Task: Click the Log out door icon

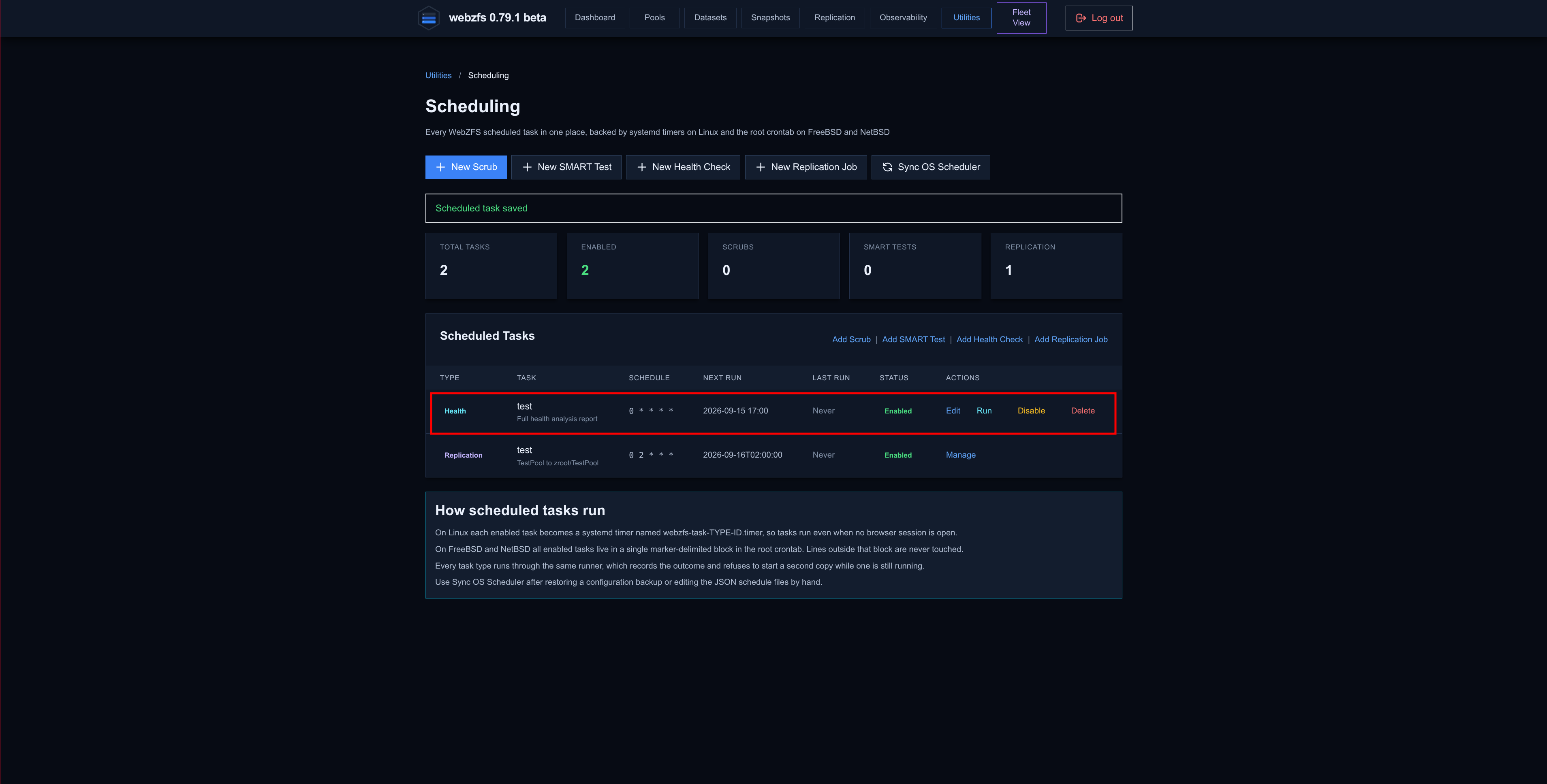Action: click(1080, 18)
